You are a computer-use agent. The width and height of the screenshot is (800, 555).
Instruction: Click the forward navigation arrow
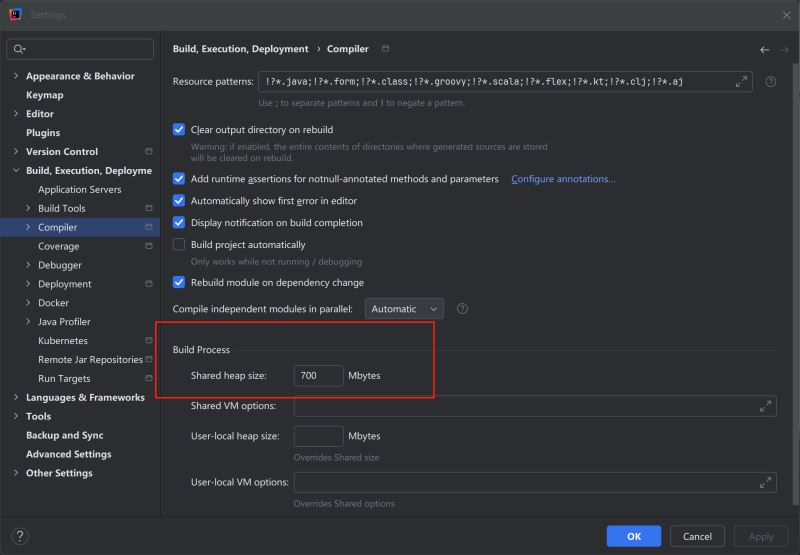click(783, 49)
